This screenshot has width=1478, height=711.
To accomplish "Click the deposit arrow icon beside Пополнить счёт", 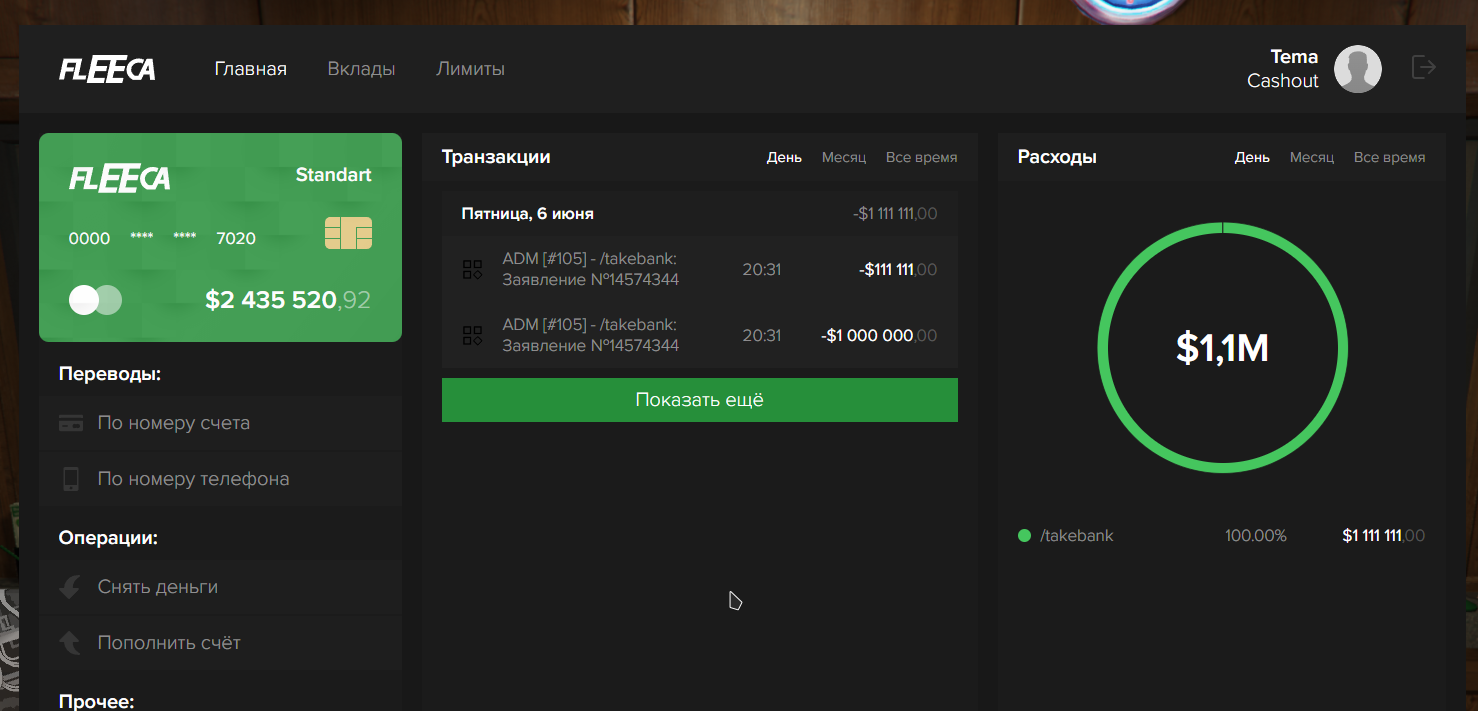I will pyautogui.click(x=70, y=642).
